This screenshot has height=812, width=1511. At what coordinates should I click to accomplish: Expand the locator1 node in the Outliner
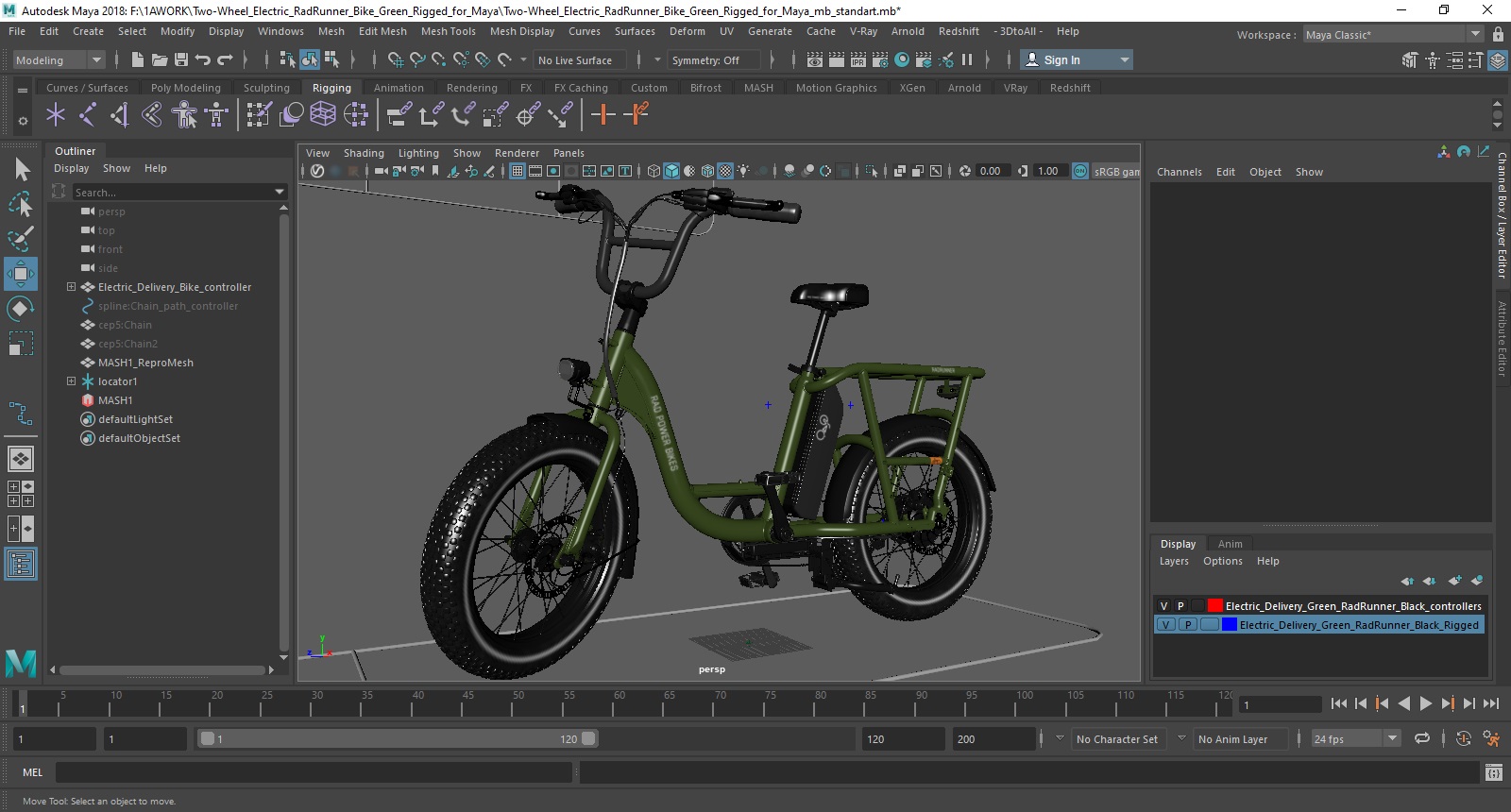click(71, 381)
